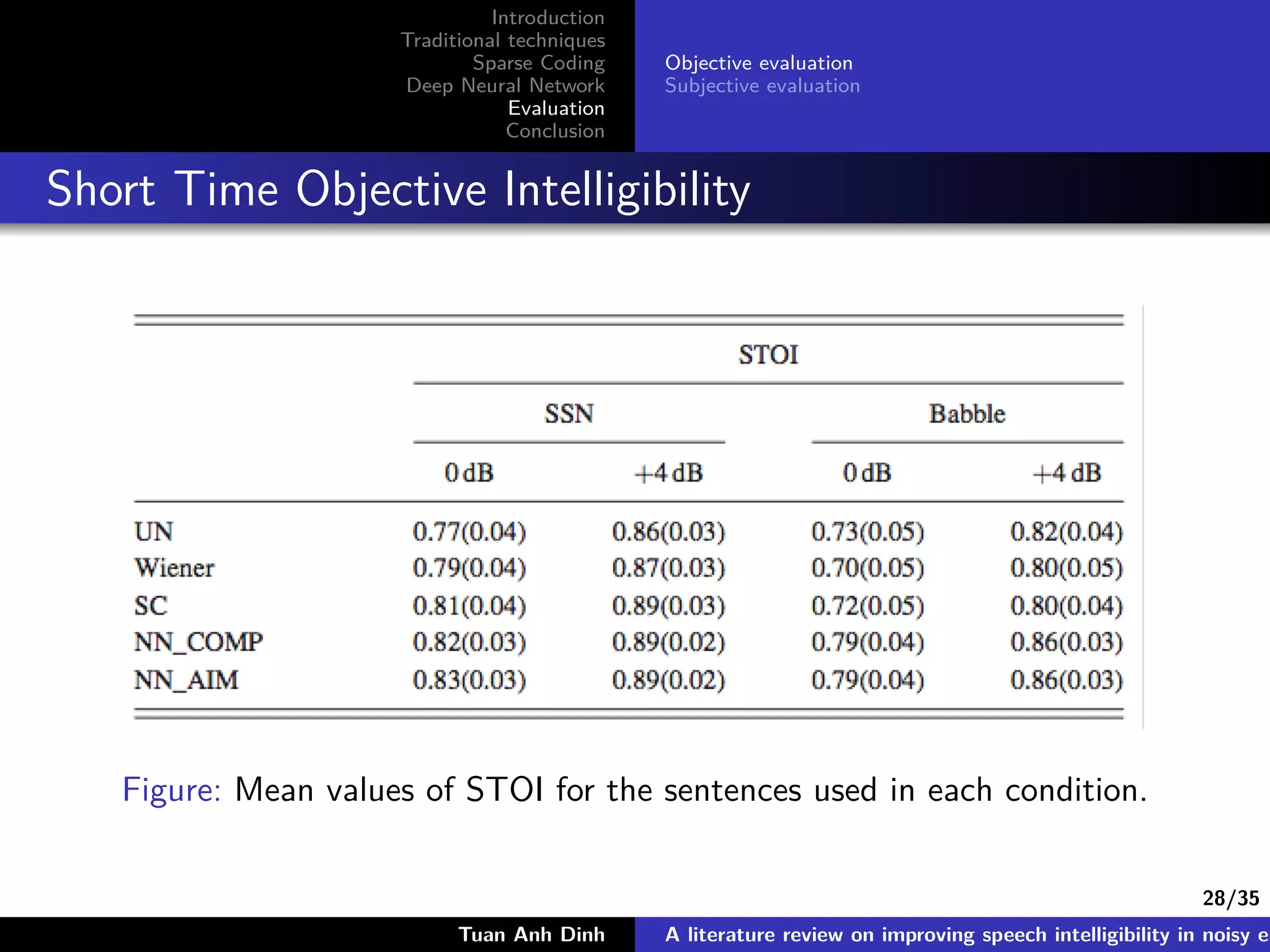
Task: Click Wiener Babble +4 dB value 0.80(0.05)
Action: pyautogui.click(x=1067, y=568)
